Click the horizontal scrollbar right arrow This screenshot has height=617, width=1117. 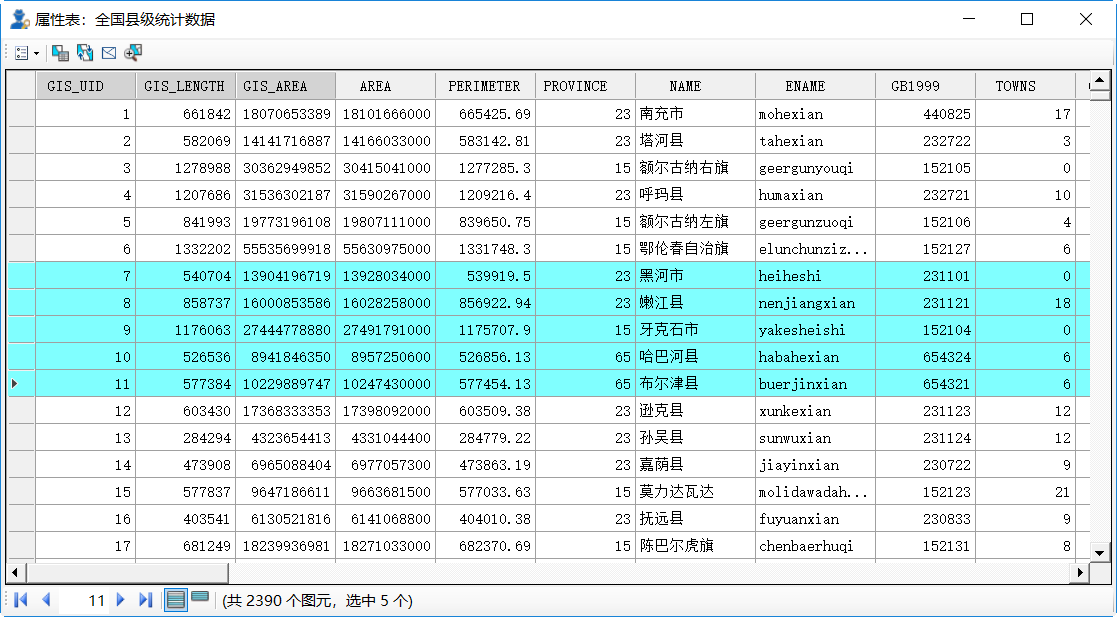coord(1081,572)
